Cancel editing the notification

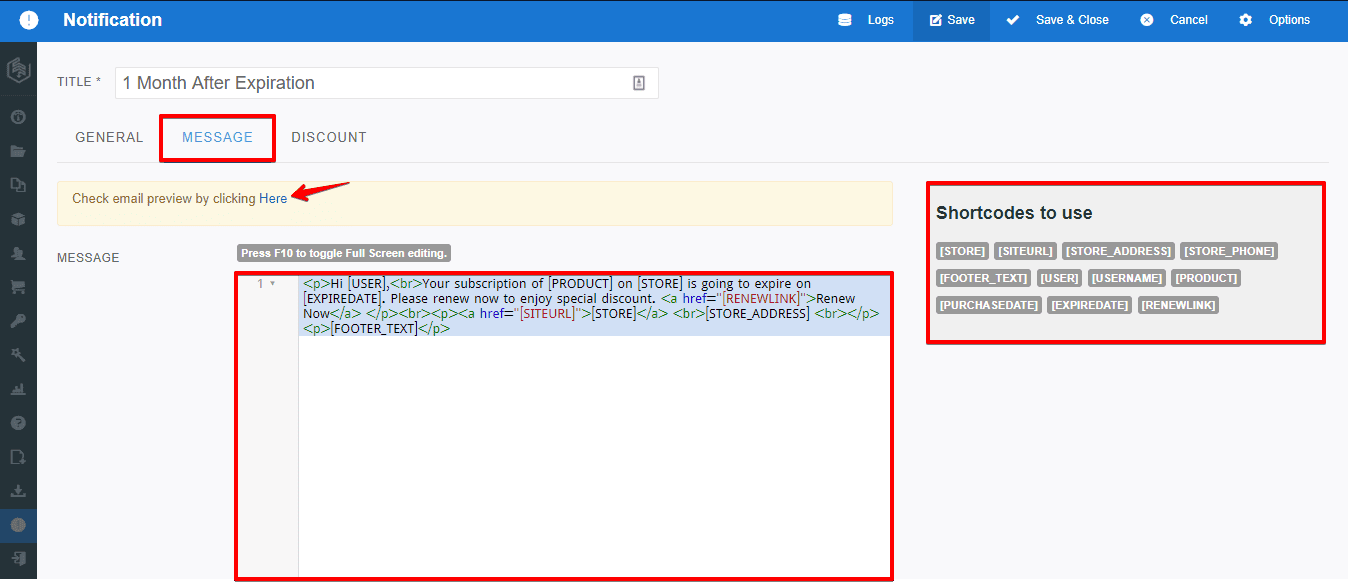click(x=1174, y=20)
